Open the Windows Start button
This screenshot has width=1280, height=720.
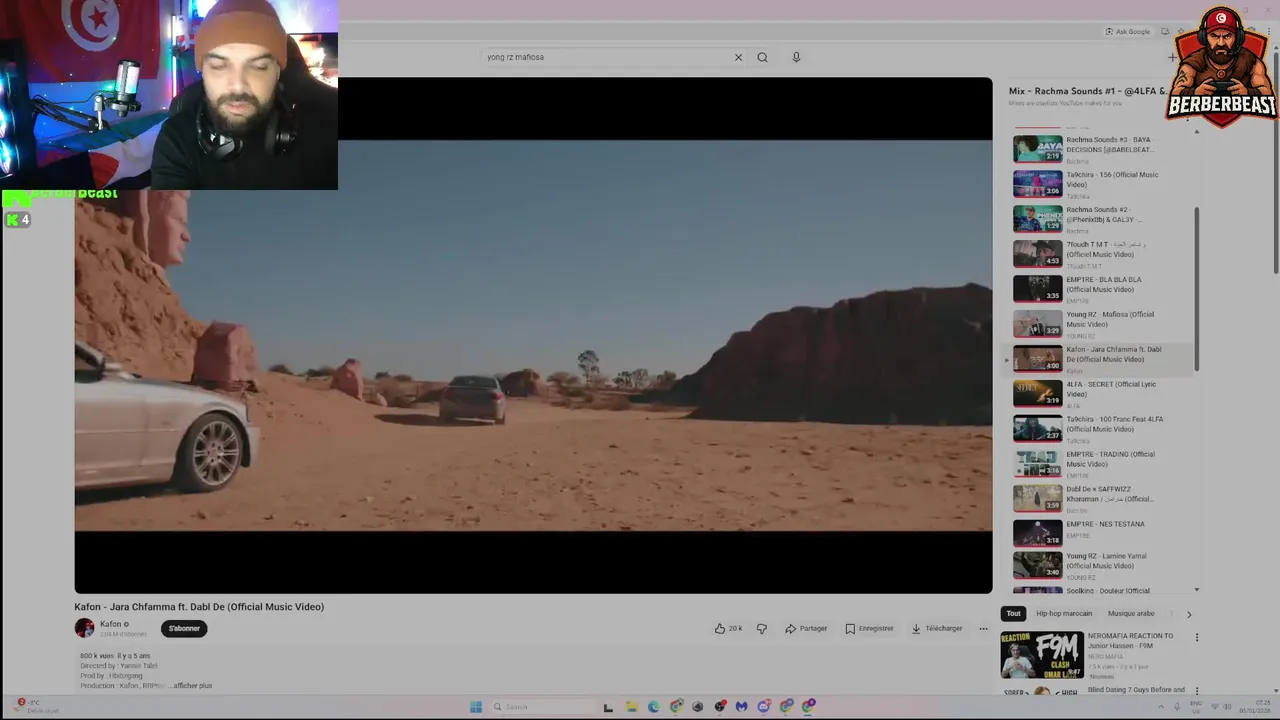click(x=476, y=707)
